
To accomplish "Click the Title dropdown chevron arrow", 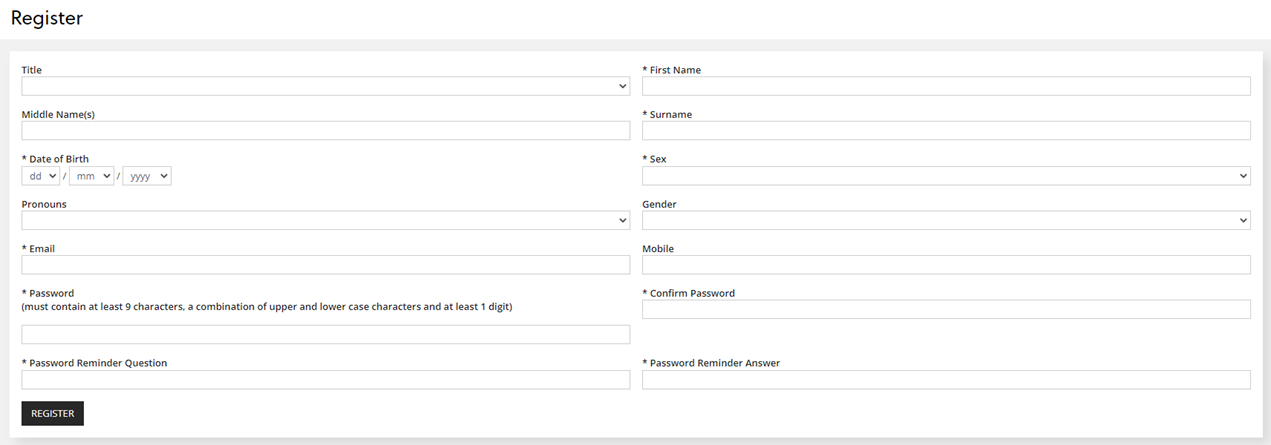I will [622, 87].
